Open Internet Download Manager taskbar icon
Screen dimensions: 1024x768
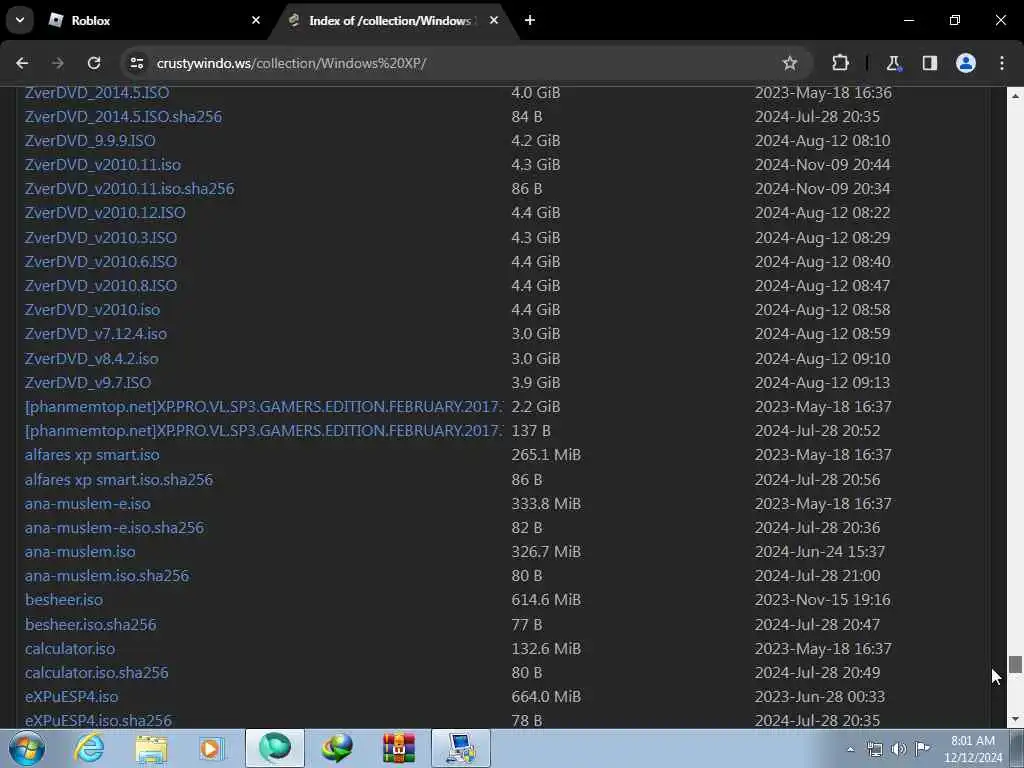pos(337,748)
